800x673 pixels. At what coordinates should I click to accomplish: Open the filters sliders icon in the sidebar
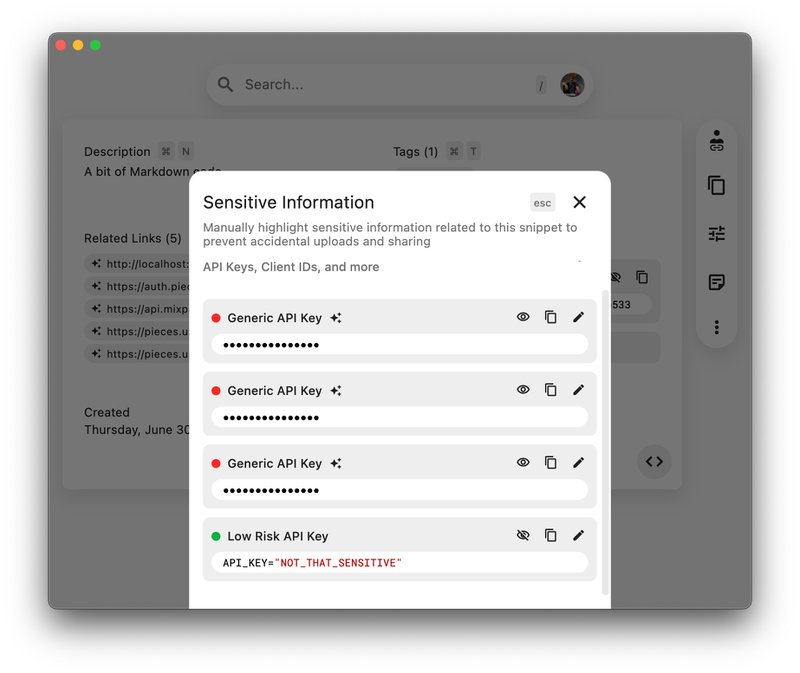pyautogui.click(x=716, y=233)
